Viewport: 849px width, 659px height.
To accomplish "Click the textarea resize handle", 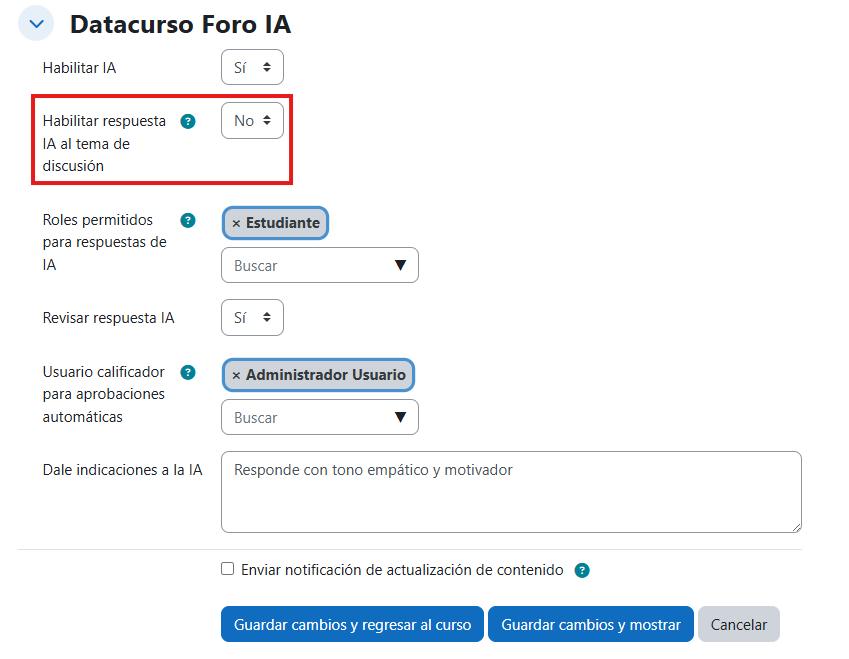I will [797, 525].
